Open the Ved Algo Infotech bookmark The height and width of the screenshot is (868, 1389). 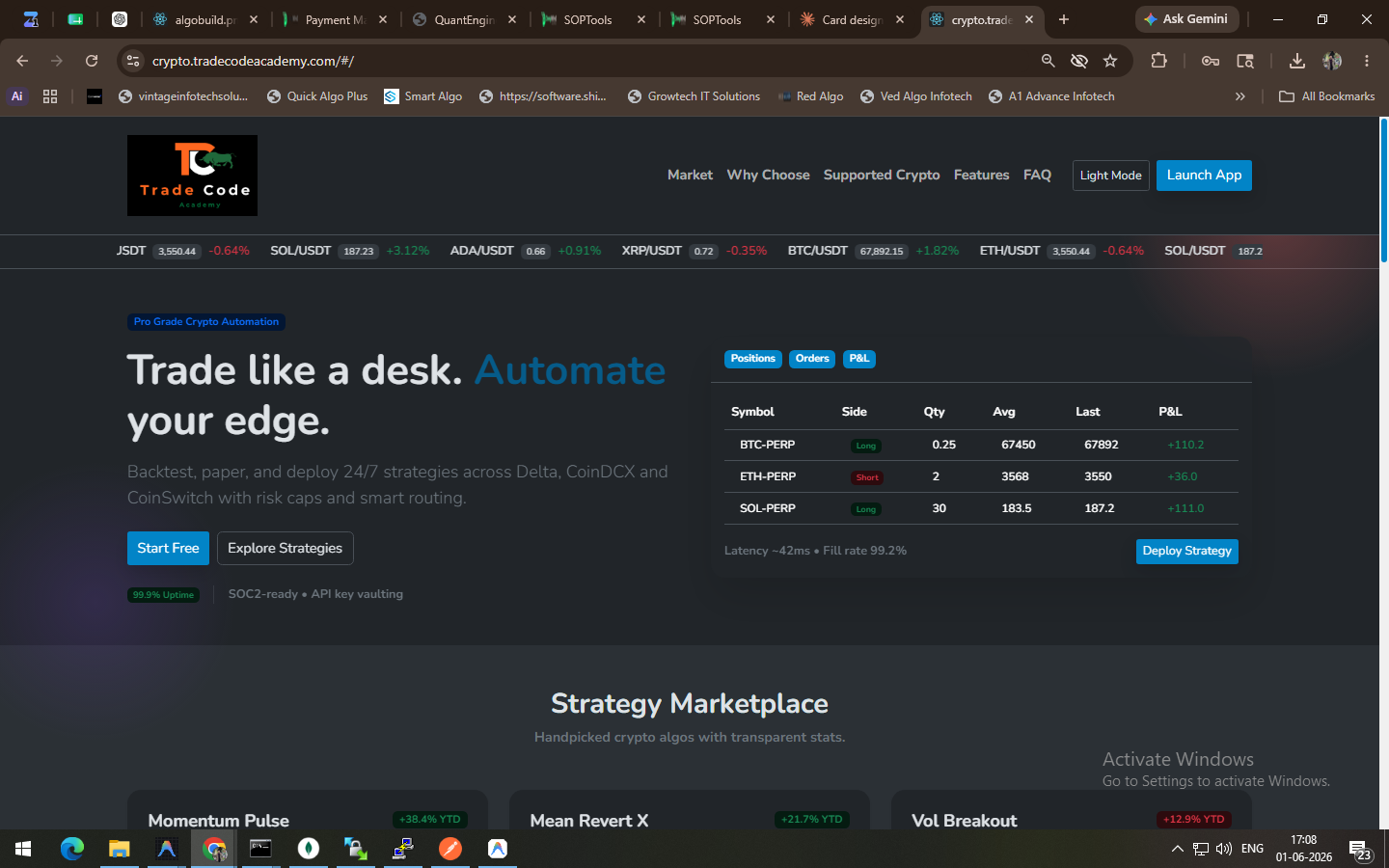tap(916, 96)
